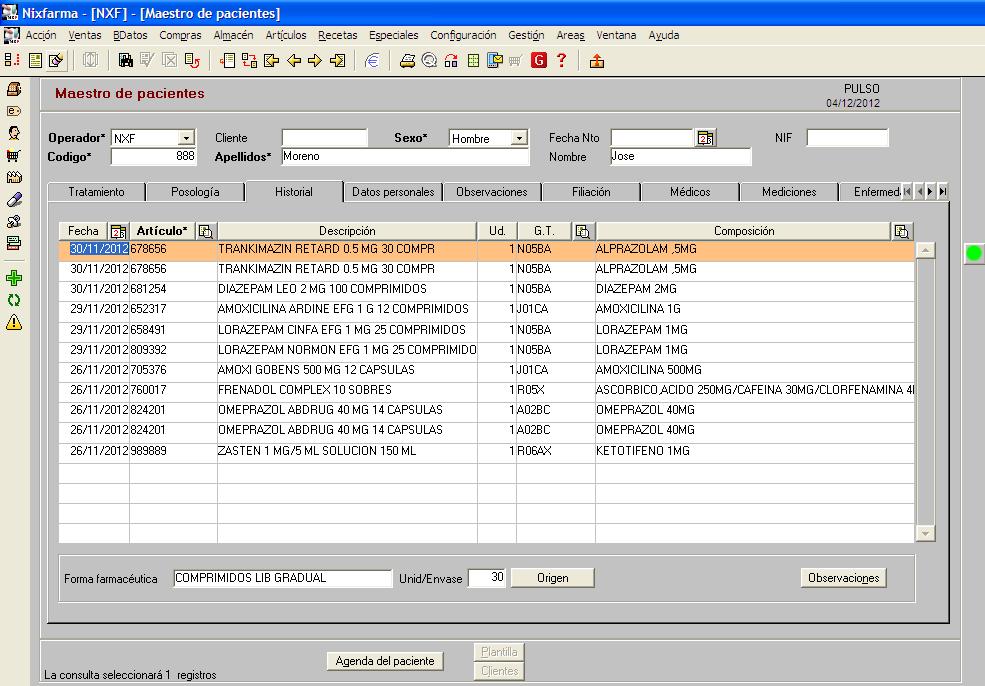Open the Ventas menu
The image size is (985, 686).
pos(85,35)
